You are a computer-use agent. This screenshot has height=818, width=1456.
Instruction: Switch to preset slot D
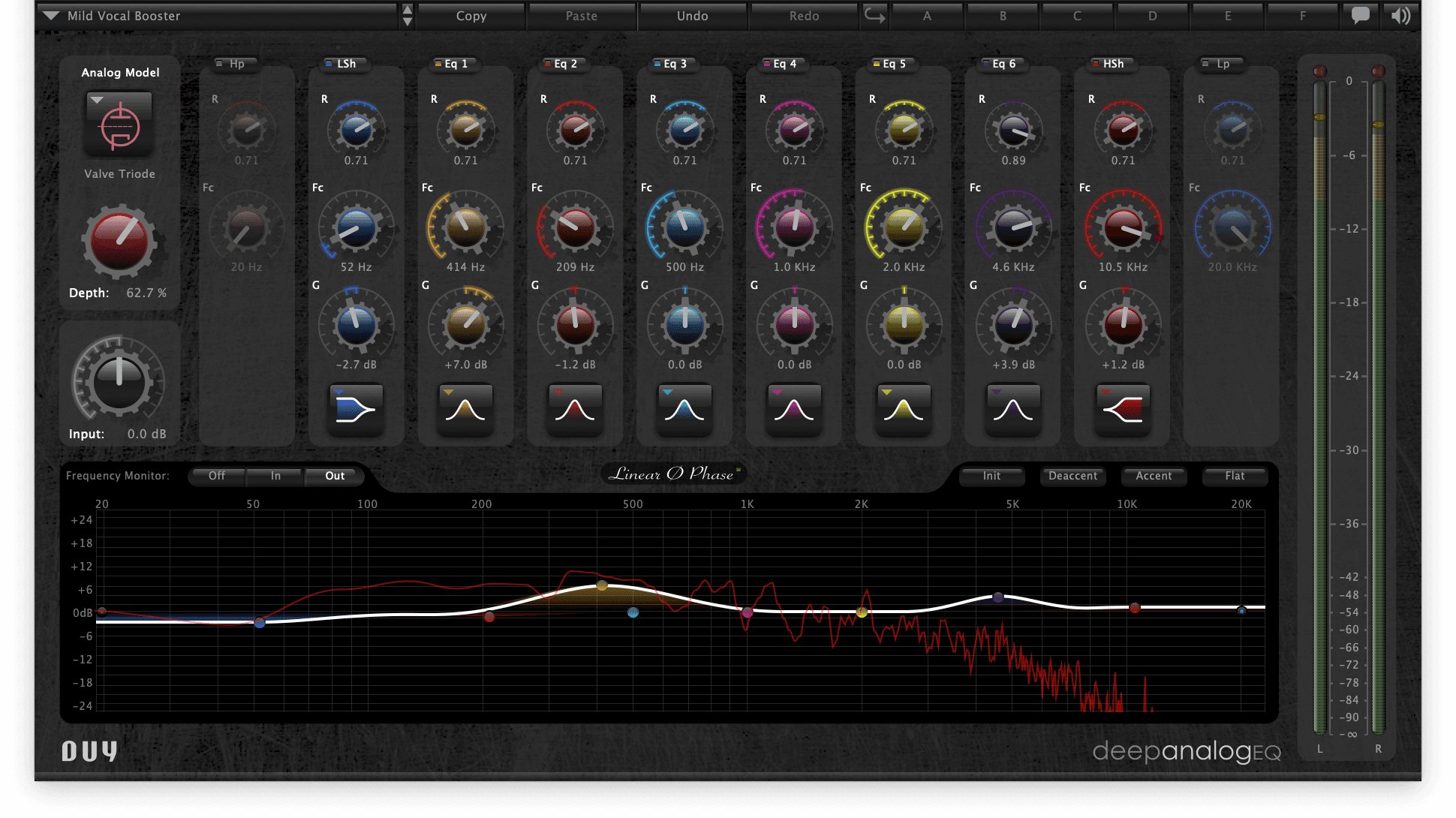coord(1152,15)
